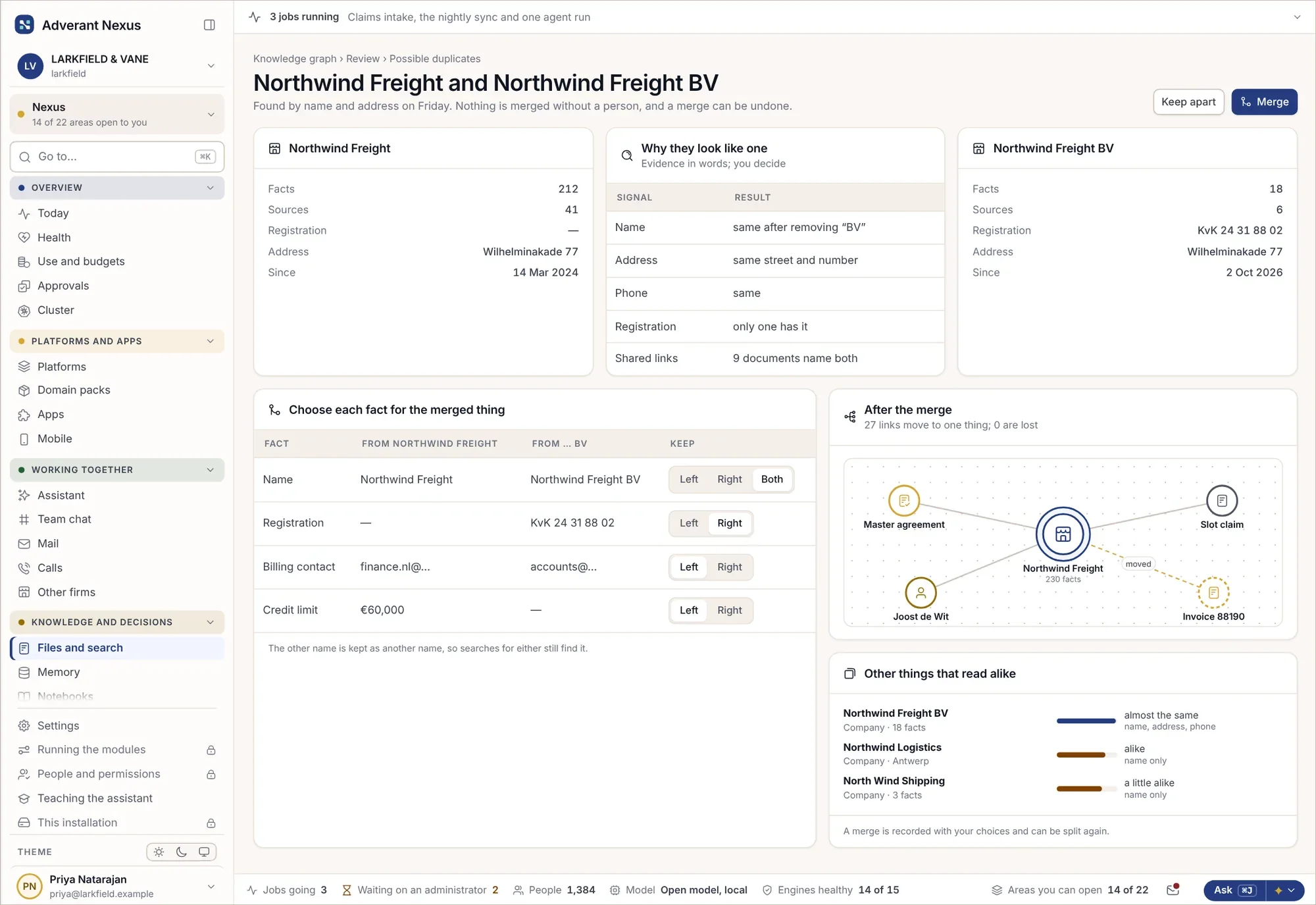Image resolution: width=1316 pixels, height=905 pixels.
Task: Click the light theme sun icon
Action: (159, 852)
